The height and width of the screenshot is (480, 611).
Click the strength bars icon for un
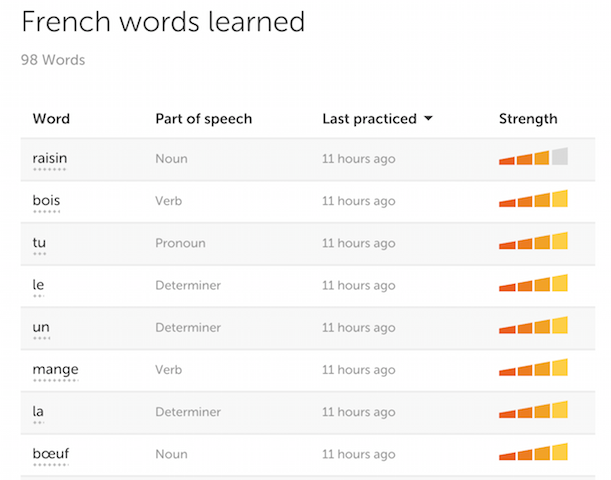pyautogui.click(x=533, y=327)
